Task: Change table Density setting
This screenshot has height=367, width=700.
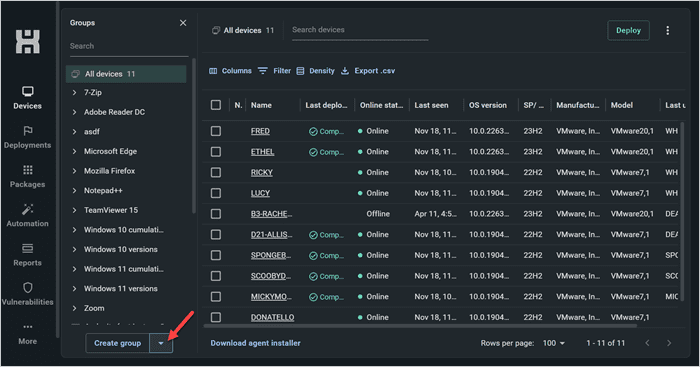Action: (316, 71)
